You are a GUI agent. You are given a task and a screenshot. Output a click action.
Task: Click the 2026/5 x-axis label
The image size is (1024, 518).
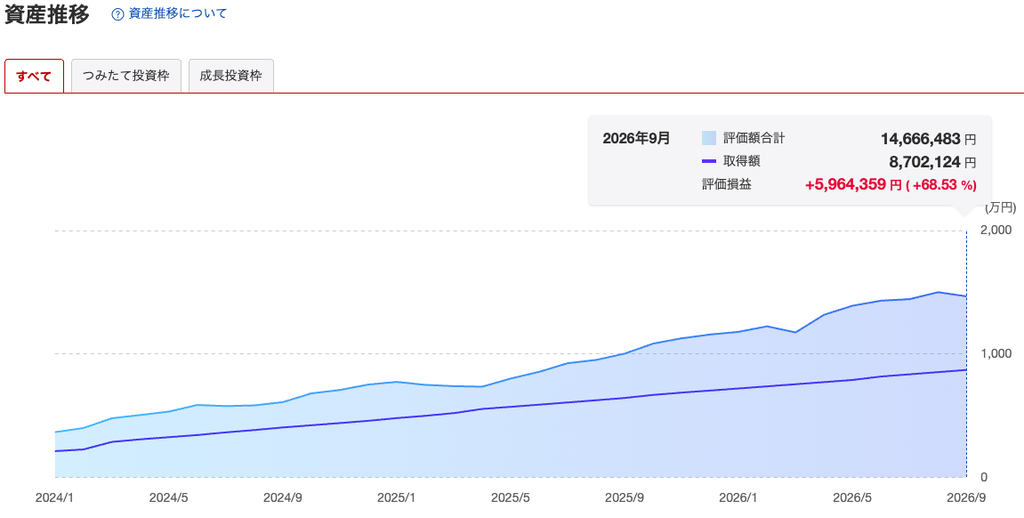coord(853,498)
